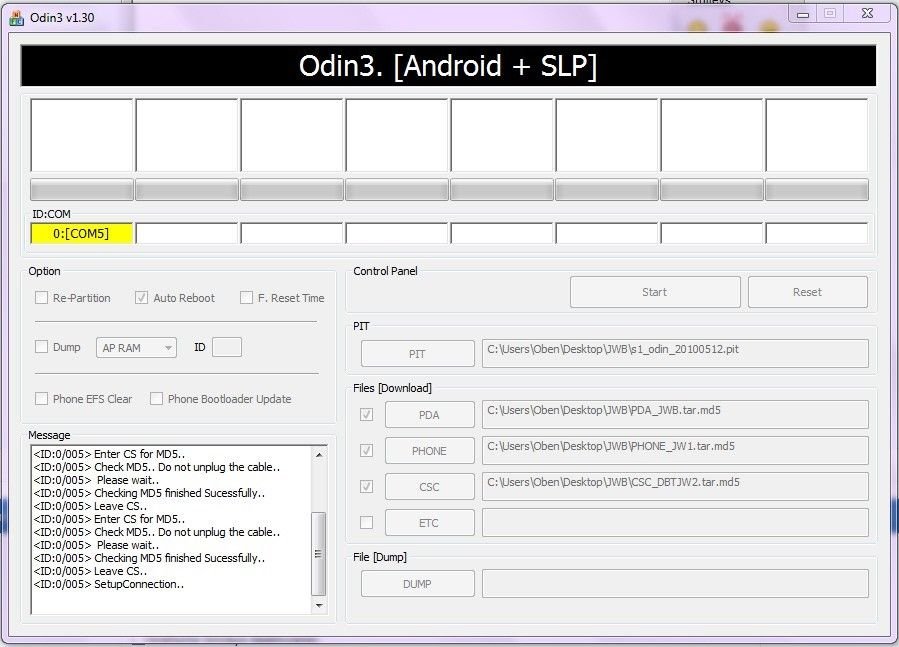Click the Start button

655,292
